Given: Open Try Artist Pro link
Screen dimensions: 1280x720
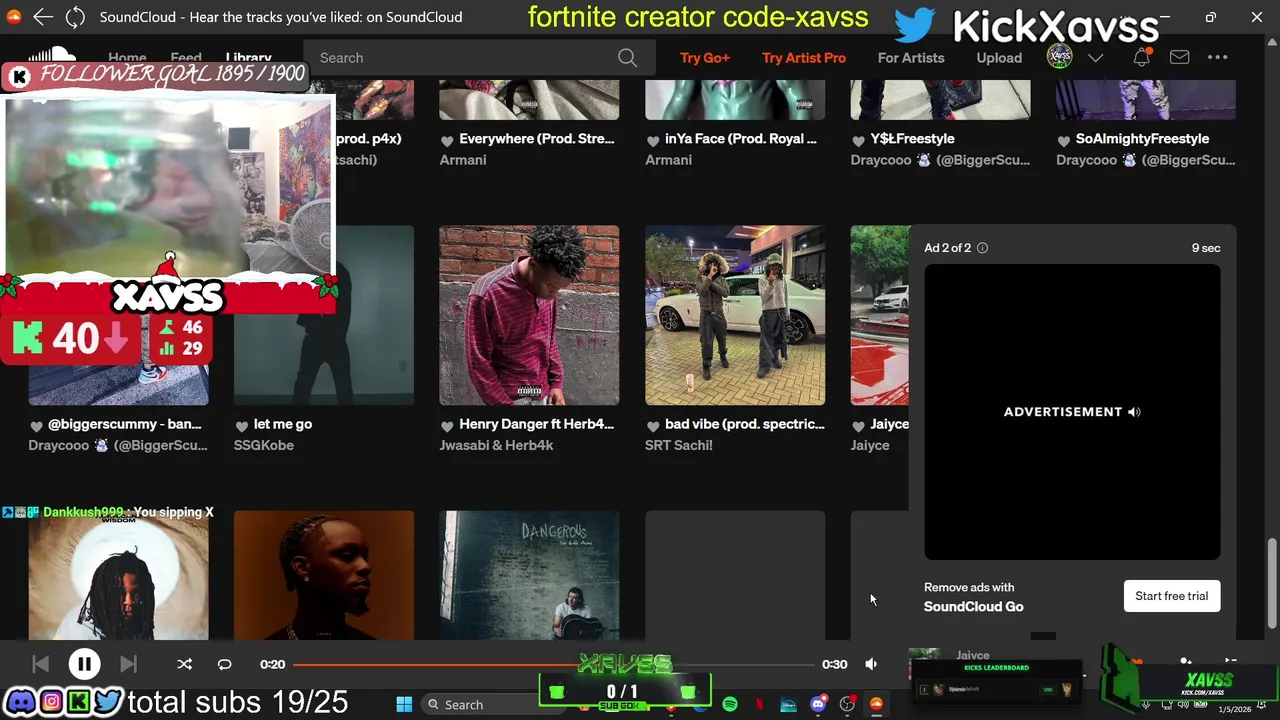Looking at the screenshot, I should click(x=804, y=58).
